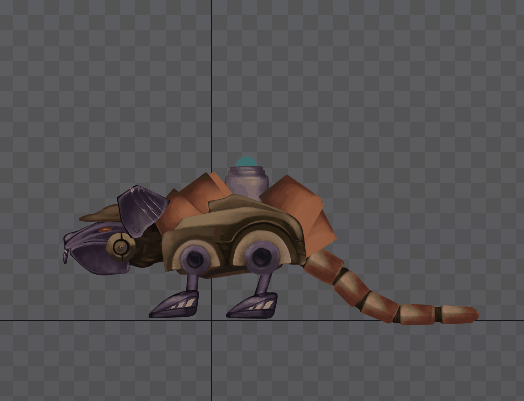Select the rear purple foot
Screen dimensions: 524x401
252,305
